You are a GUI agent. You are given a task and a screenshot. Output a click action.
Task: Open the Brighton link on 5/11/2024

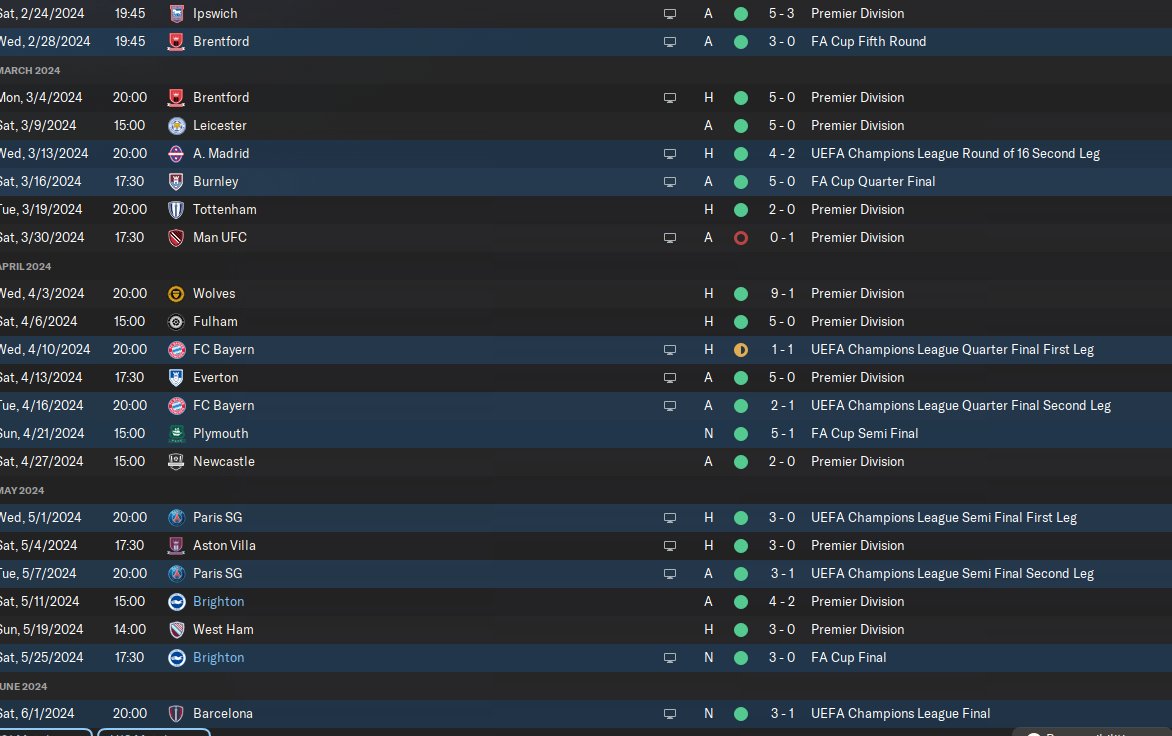point(219,602)
